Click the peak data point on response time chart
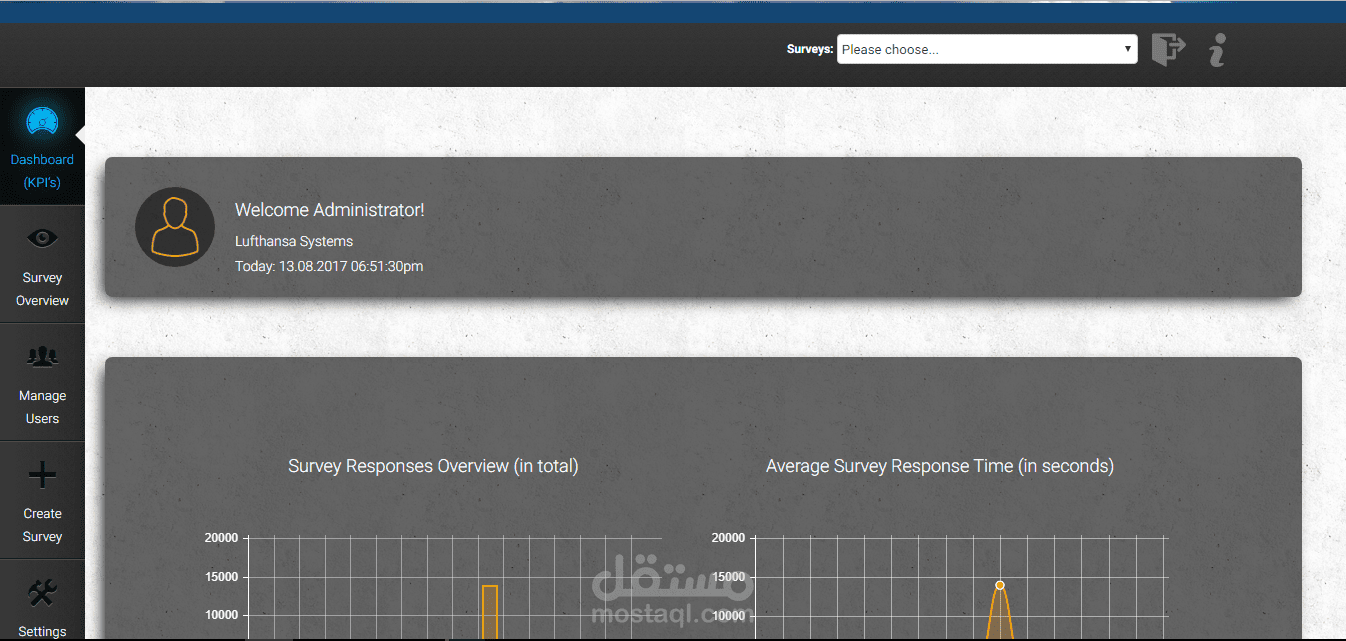 (x=1000, y=585)
